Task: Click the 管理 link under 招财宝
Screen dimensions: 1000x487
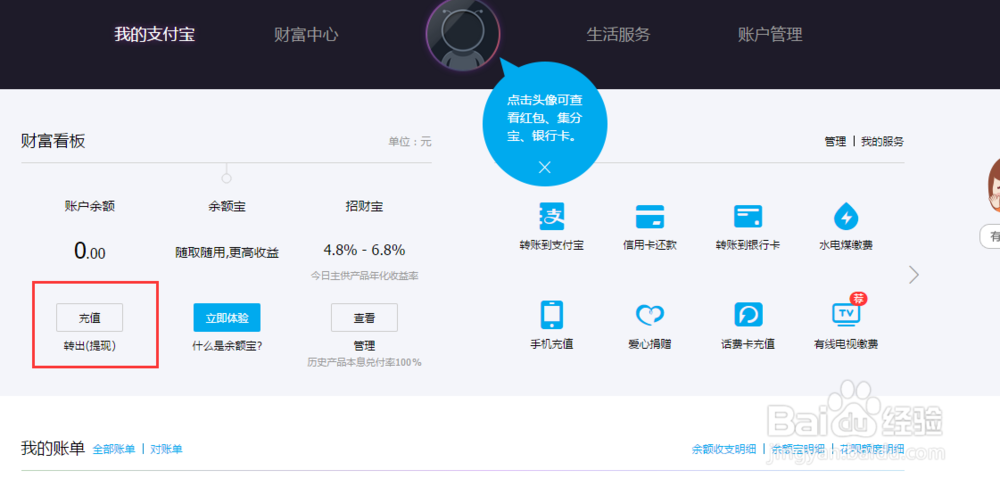Action: tap(364, 346)
